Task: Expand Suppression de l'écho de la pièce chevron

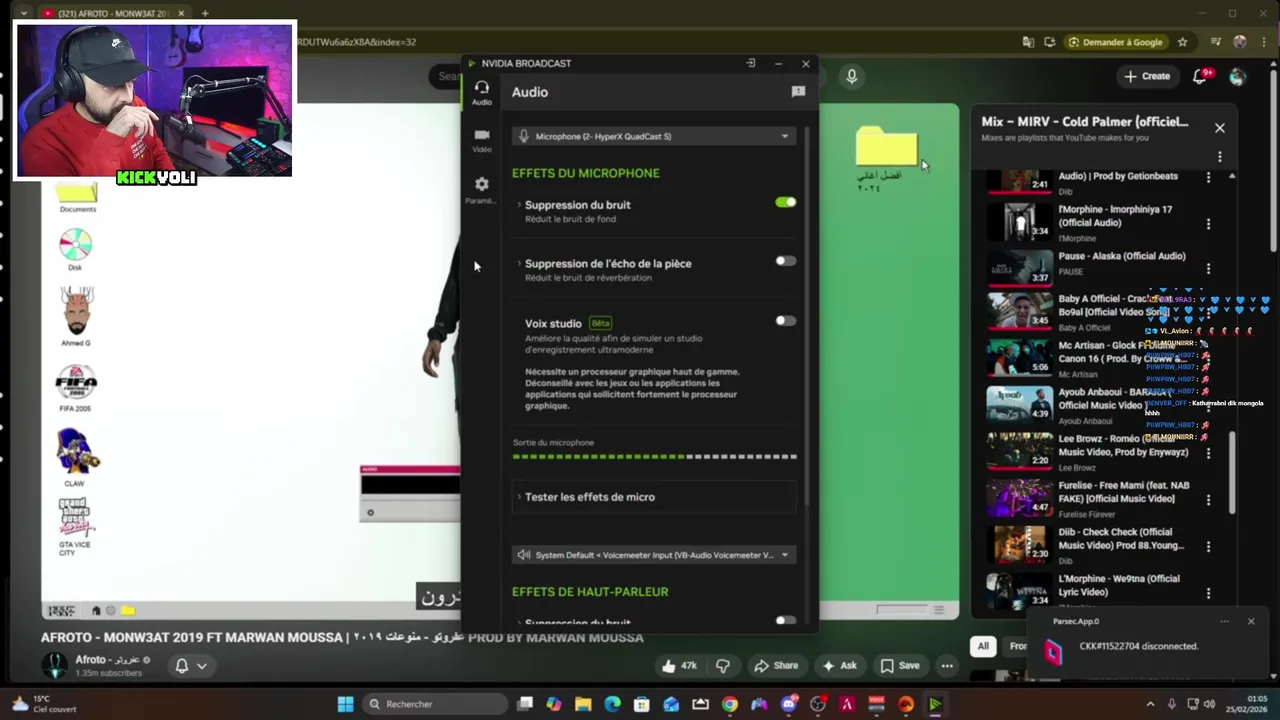Action: click(519, 264)
